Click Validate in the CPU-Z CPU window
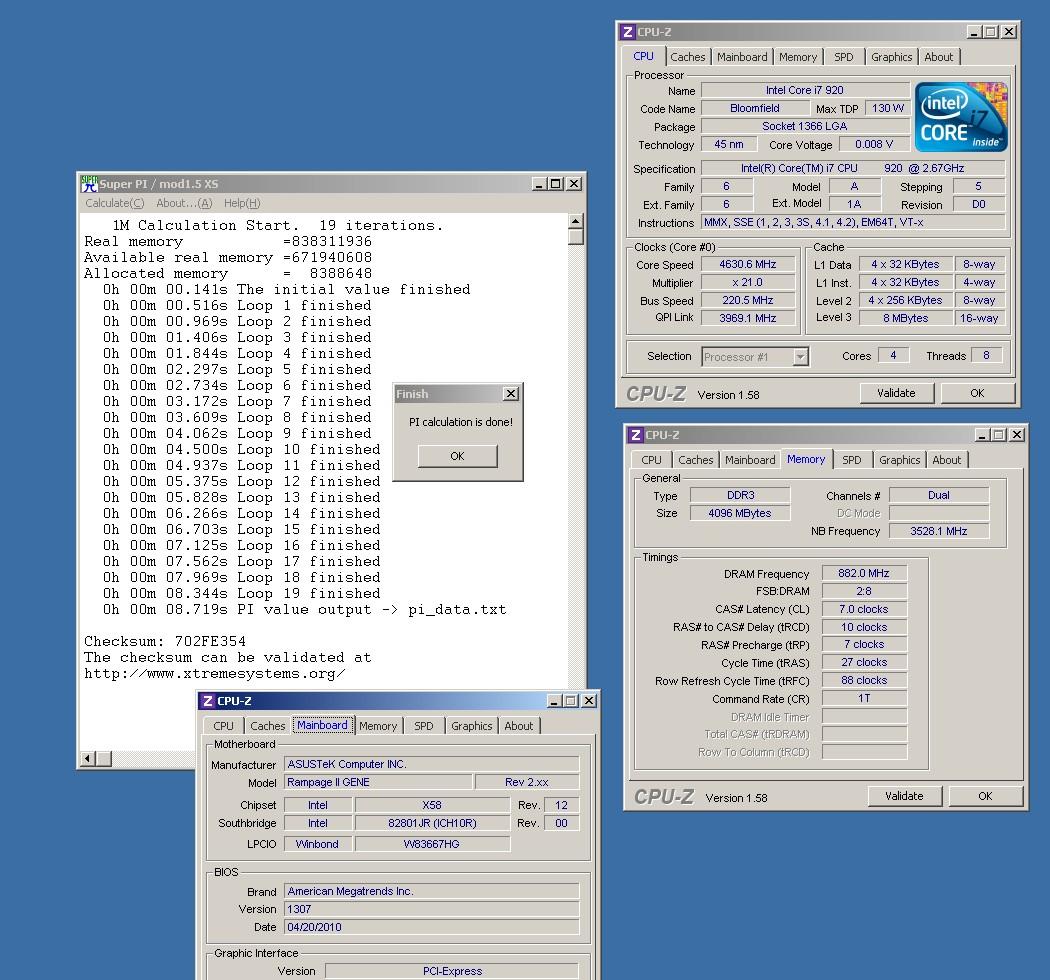The height and width of the screenshot is (980, 1050). [897, 393]
